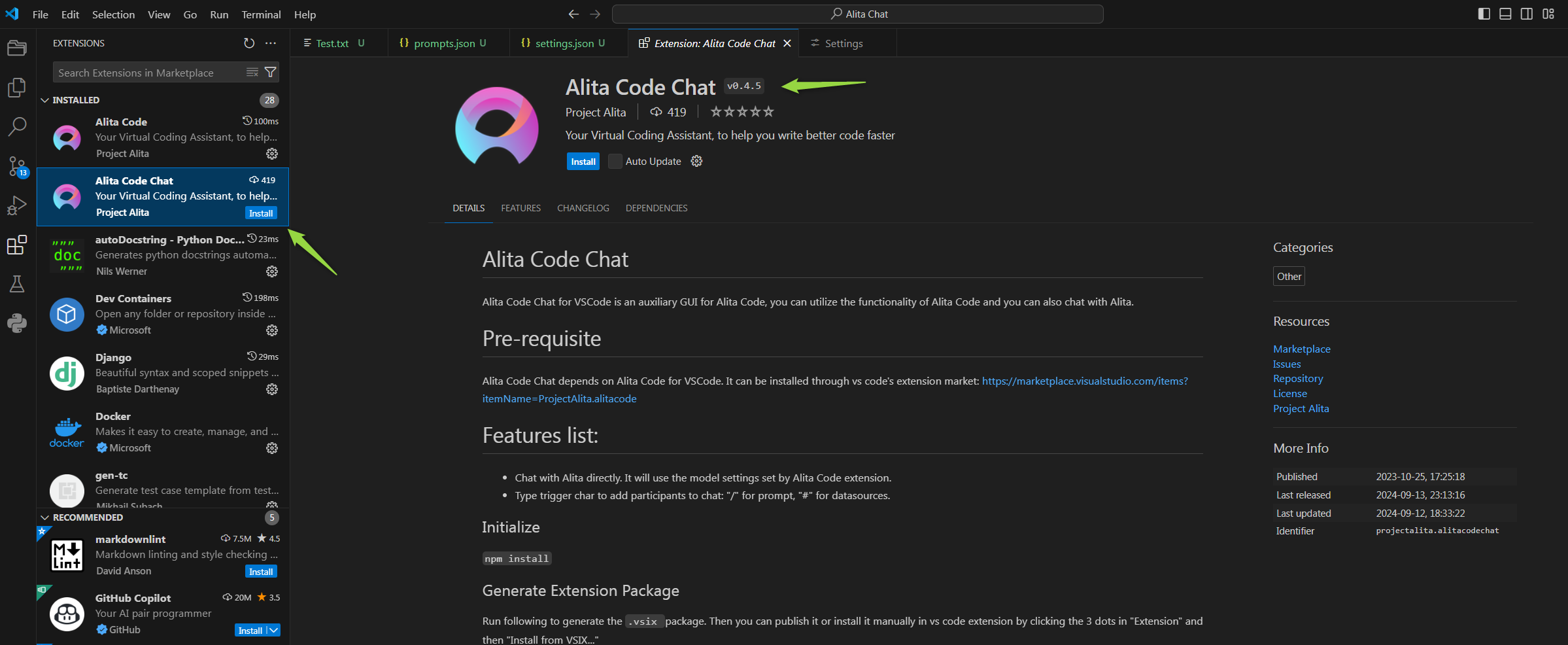
Task: Select the DETAILS tab of extension
Action: 469,208
